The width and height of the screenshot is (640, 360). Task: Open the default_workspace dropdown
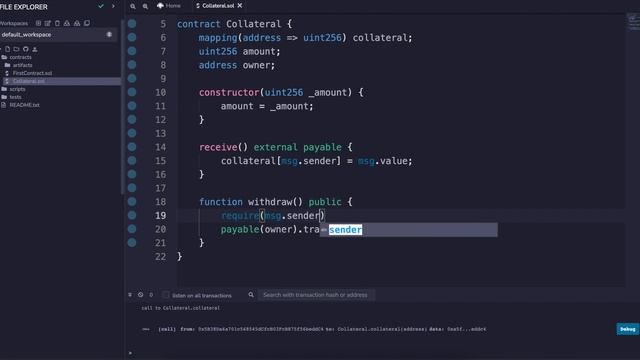point(58,35)
